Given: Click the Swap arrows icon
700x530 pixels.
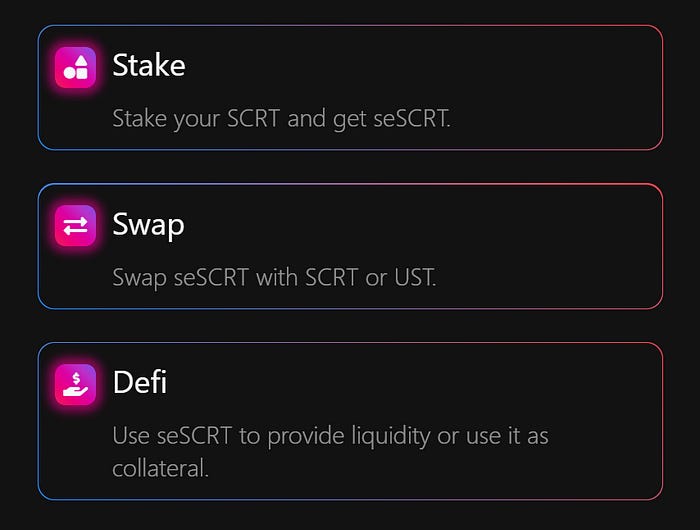Looking at the screenshot, I should point(75,226).
